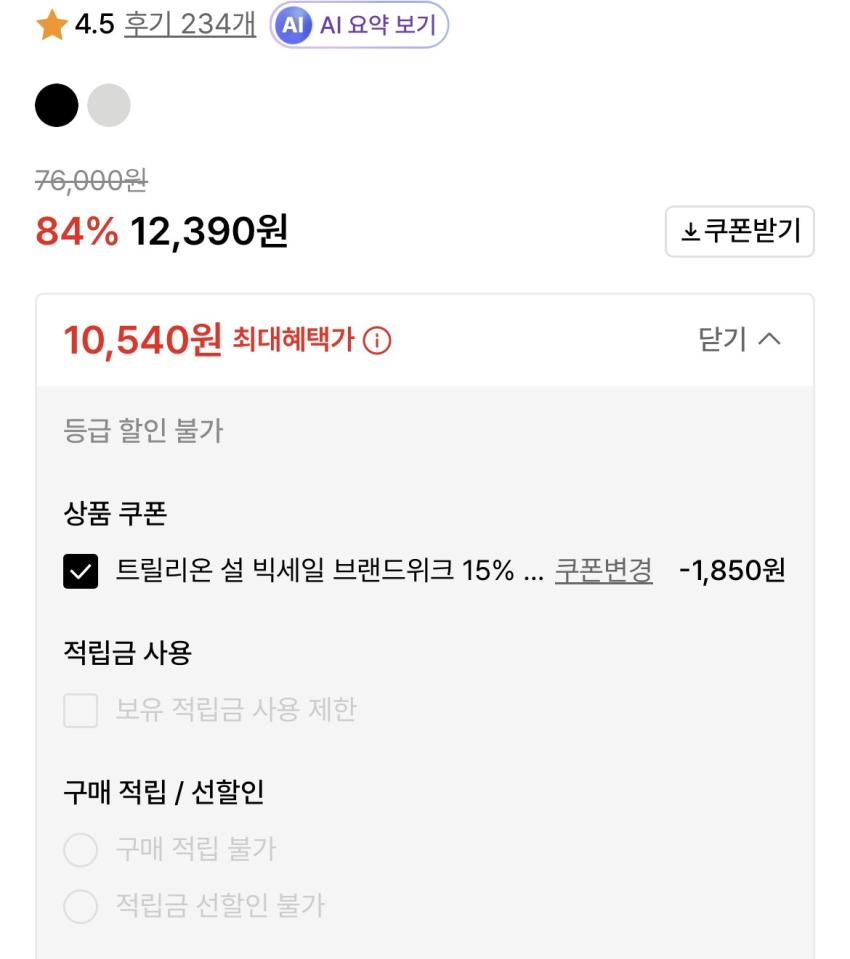Viewport: 850px width, 959px height.
Task: Click the 4.5 rating score
Action: [x=95, y=26]
